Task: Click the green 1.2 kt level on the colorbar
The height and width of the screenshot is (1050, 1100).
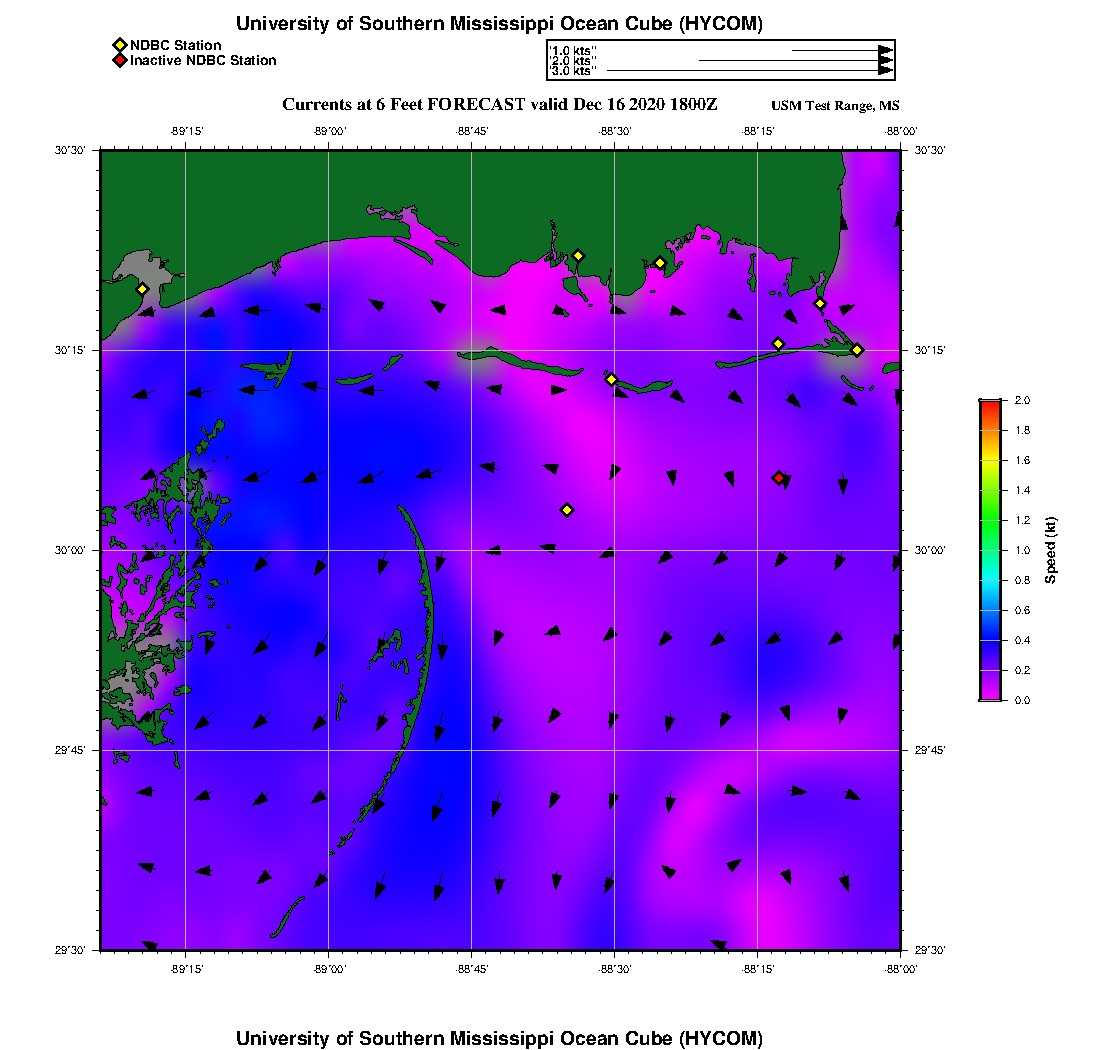Action: (x=990, y=520)
